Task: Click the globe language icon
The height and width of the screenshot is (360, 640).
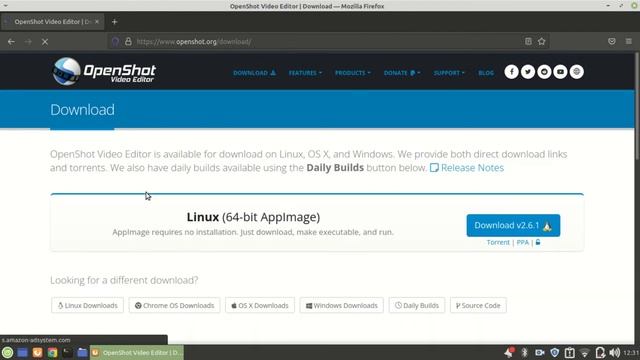Action: (577, 72)
